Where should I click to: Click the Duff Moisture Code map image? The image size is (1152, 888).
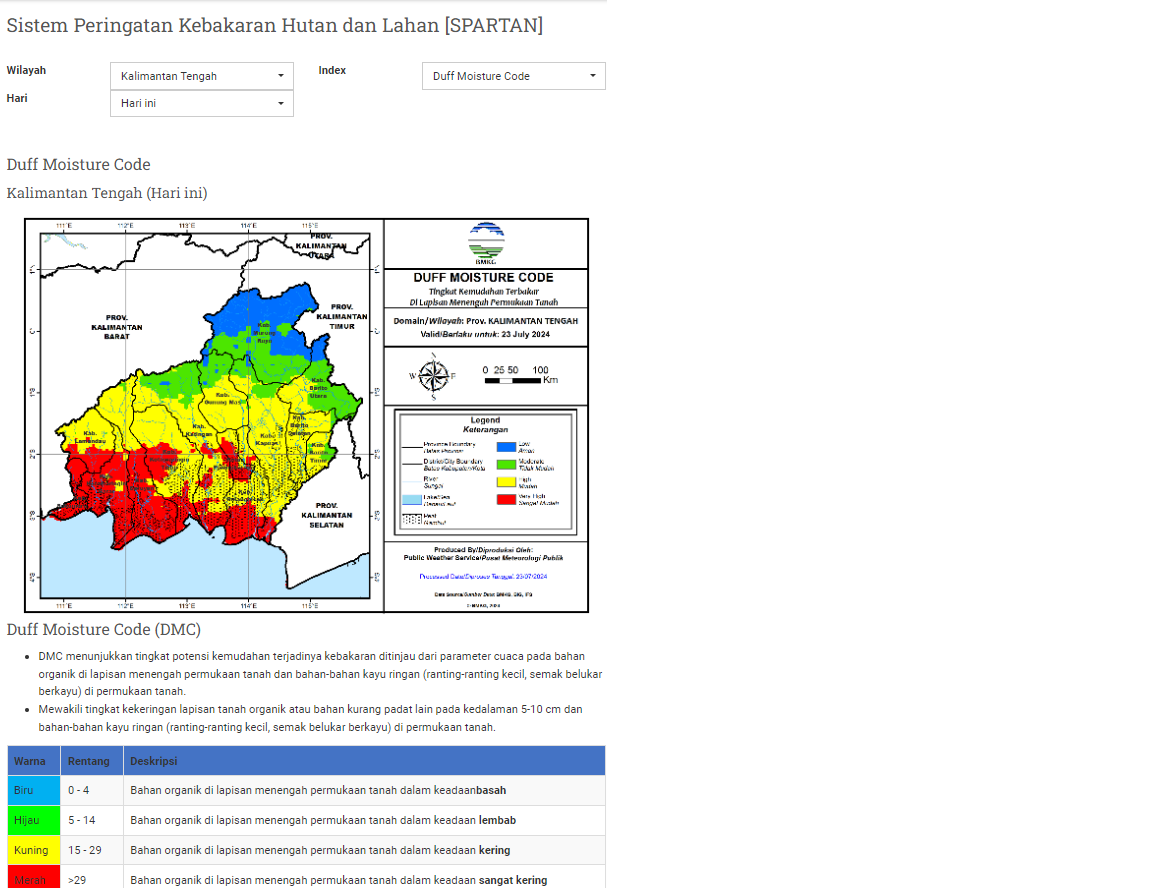pyautogui.click(x=306, y=415)
